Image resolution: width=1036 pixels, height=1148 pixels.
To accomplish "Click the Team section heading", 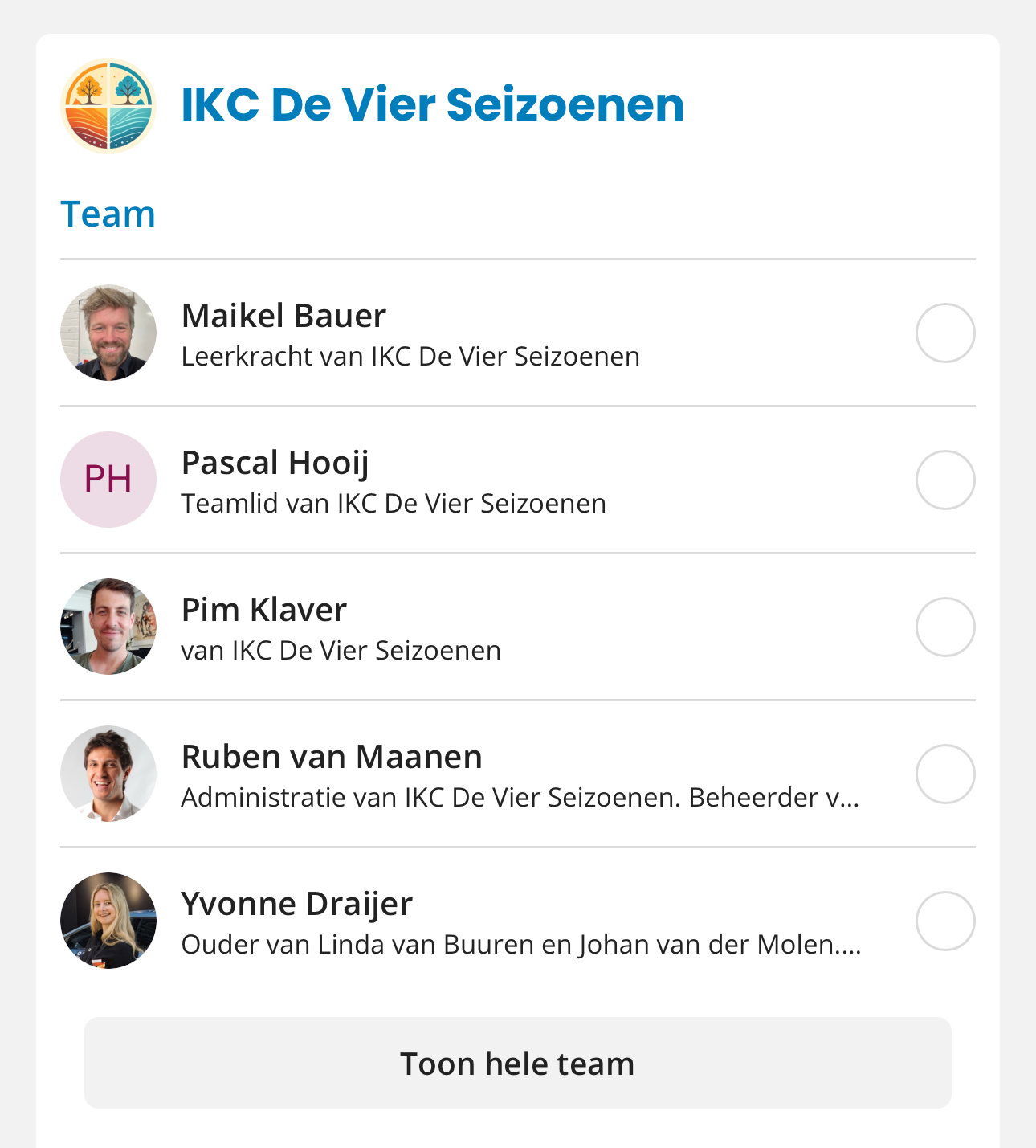I will (x=108, y=214).
